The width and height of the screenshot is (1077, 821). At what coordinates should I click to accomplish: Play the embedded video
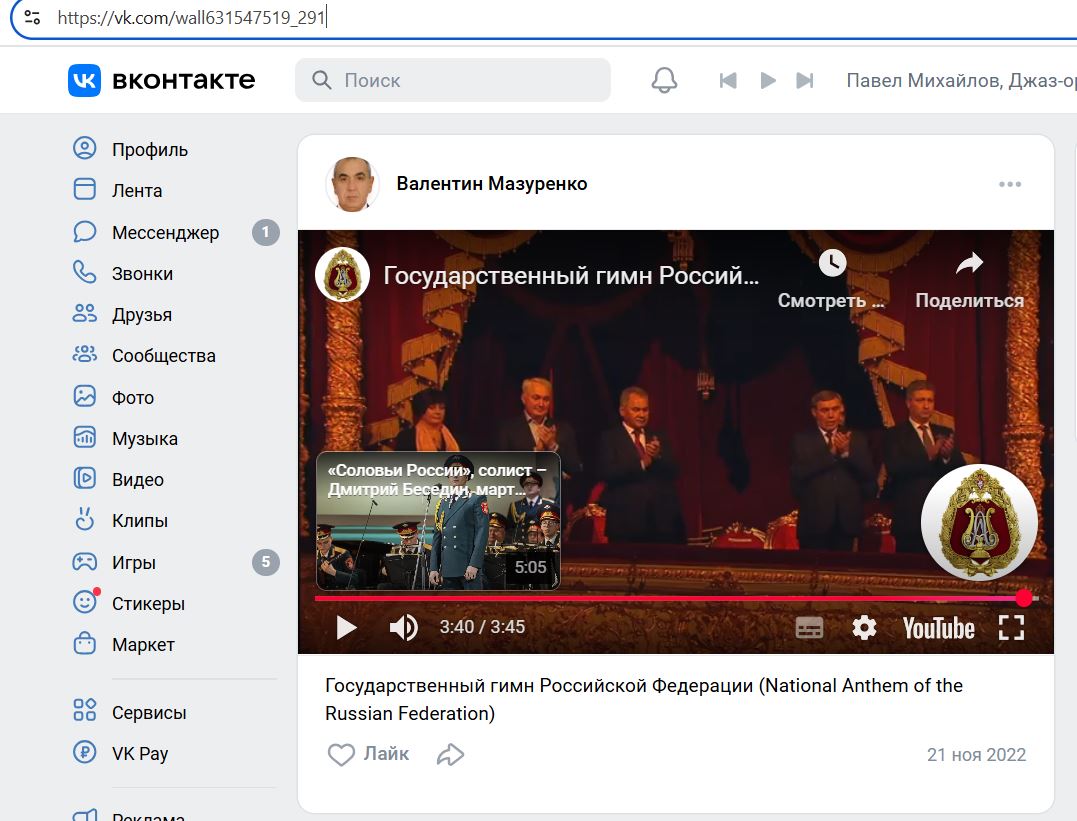346,627
